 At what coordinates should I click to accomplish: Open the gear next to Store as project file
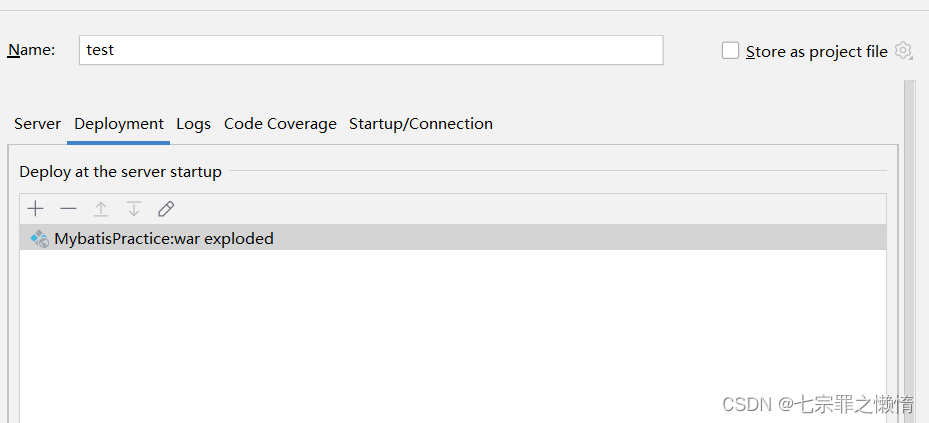pos(904,51)
